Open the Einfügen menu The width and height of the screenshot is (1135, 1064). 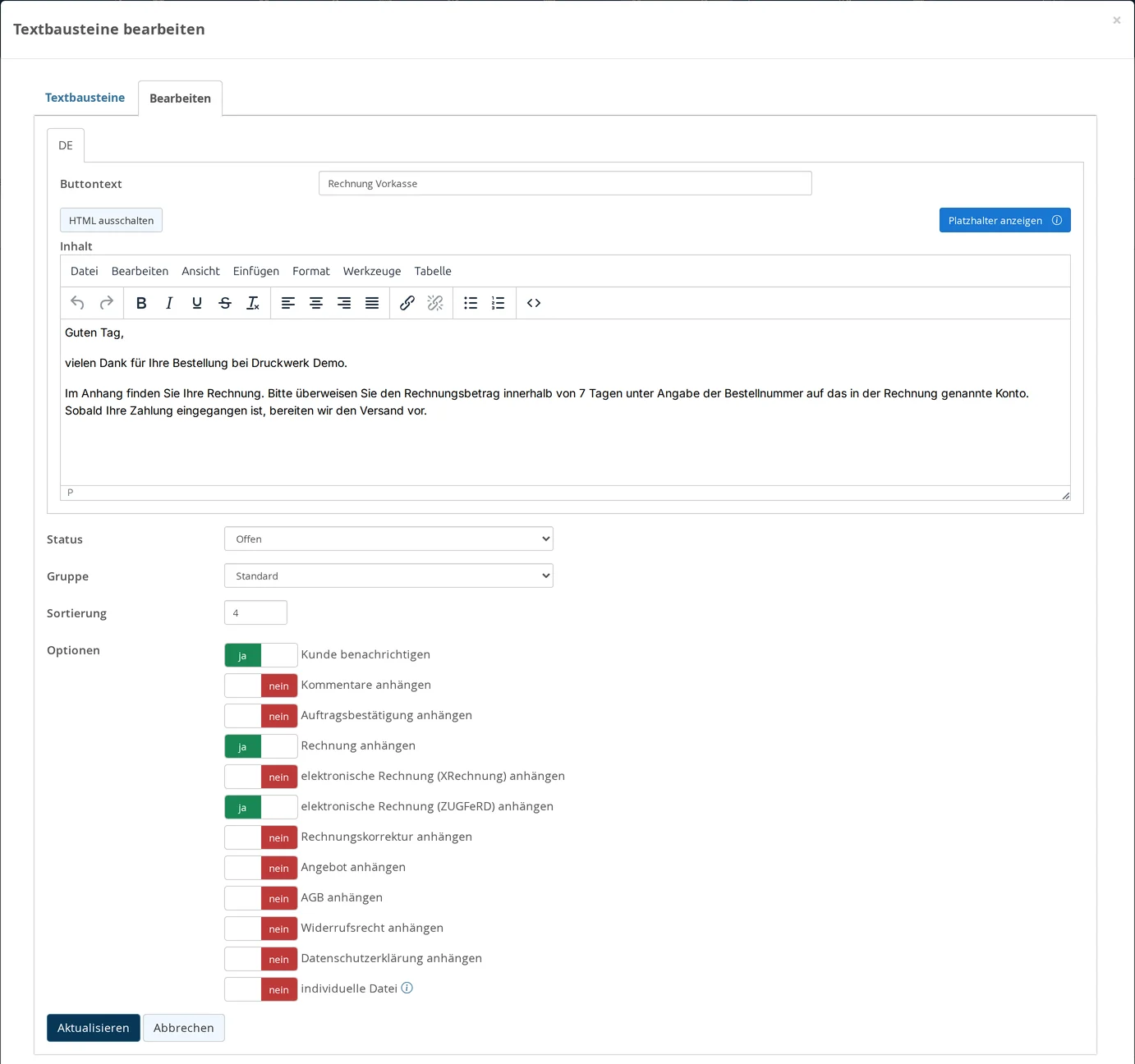tap(256, 271)
